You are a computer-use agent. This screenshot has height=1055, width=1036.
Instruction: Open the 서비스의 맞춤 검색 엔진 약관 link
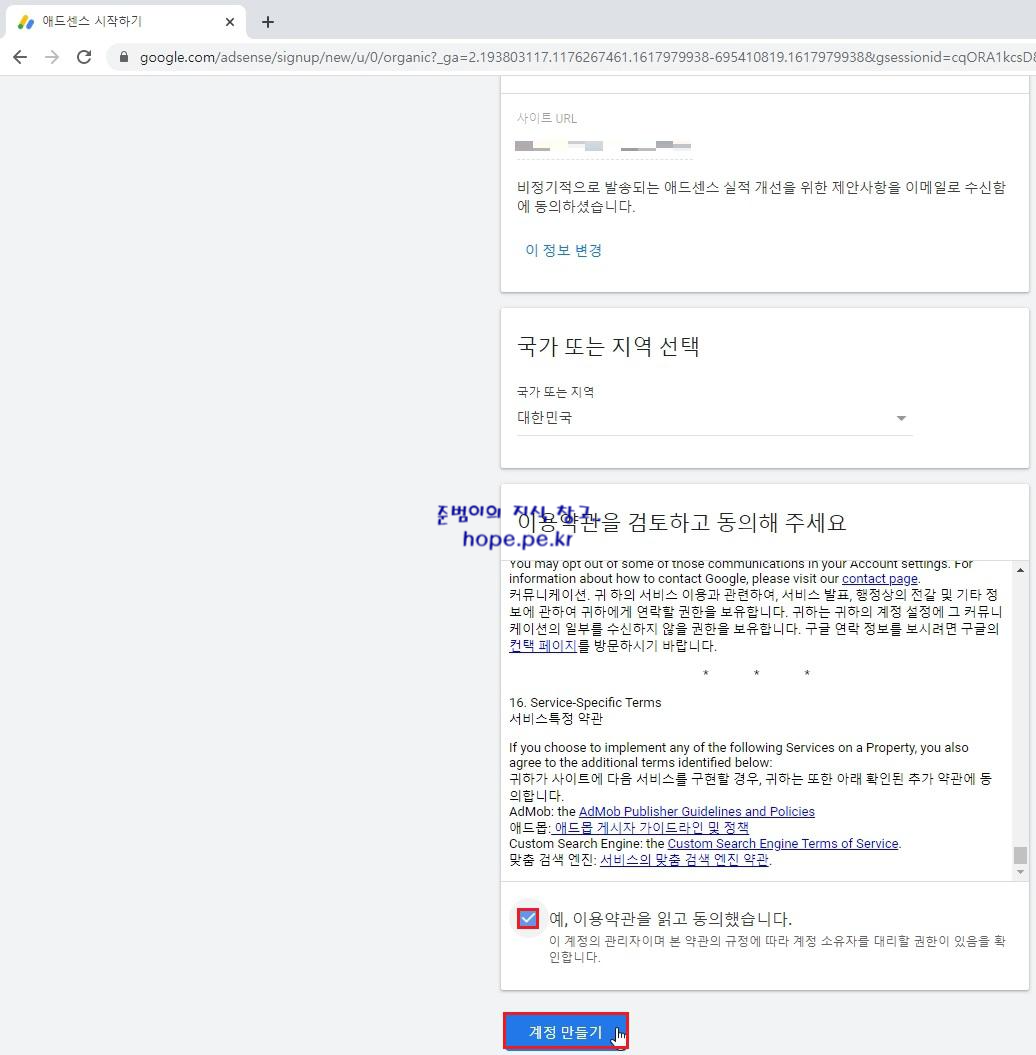(x=683, y=860)
